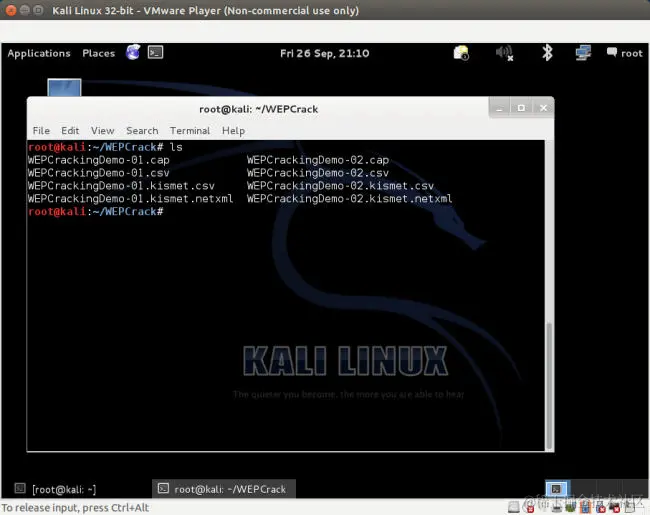Click WEPCrackingDemo-01.csv in the listing

tap(99, 173)
